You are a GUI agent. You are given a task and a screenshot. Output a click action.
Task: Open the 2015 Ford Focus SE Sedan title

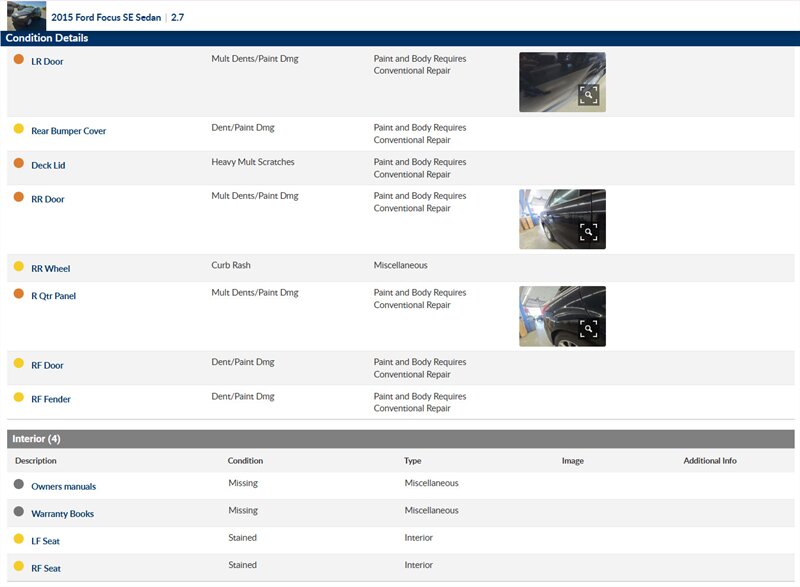106,17
